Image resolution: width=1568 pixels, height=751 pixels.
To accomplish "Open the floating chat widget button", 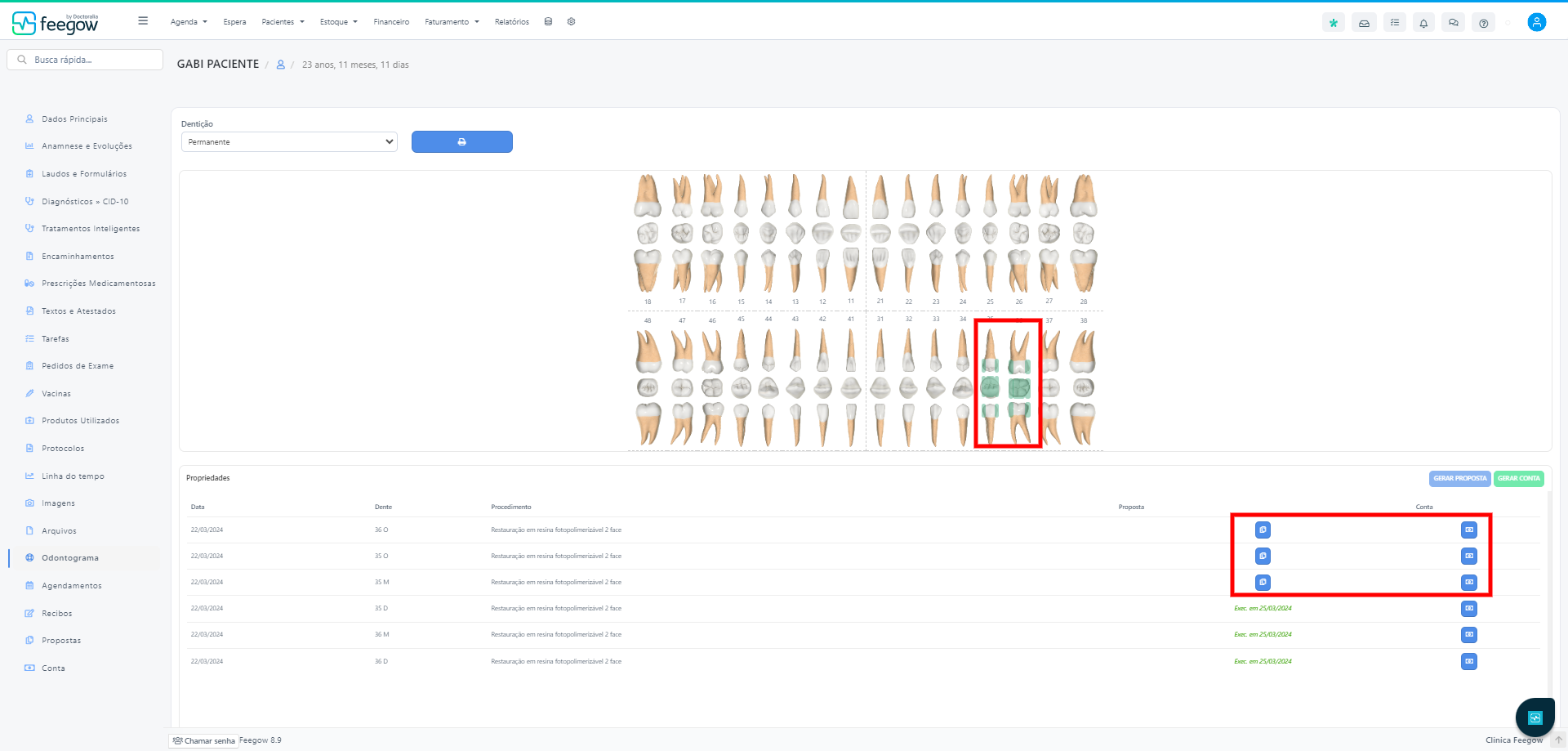I will [x=1535, y=717].
